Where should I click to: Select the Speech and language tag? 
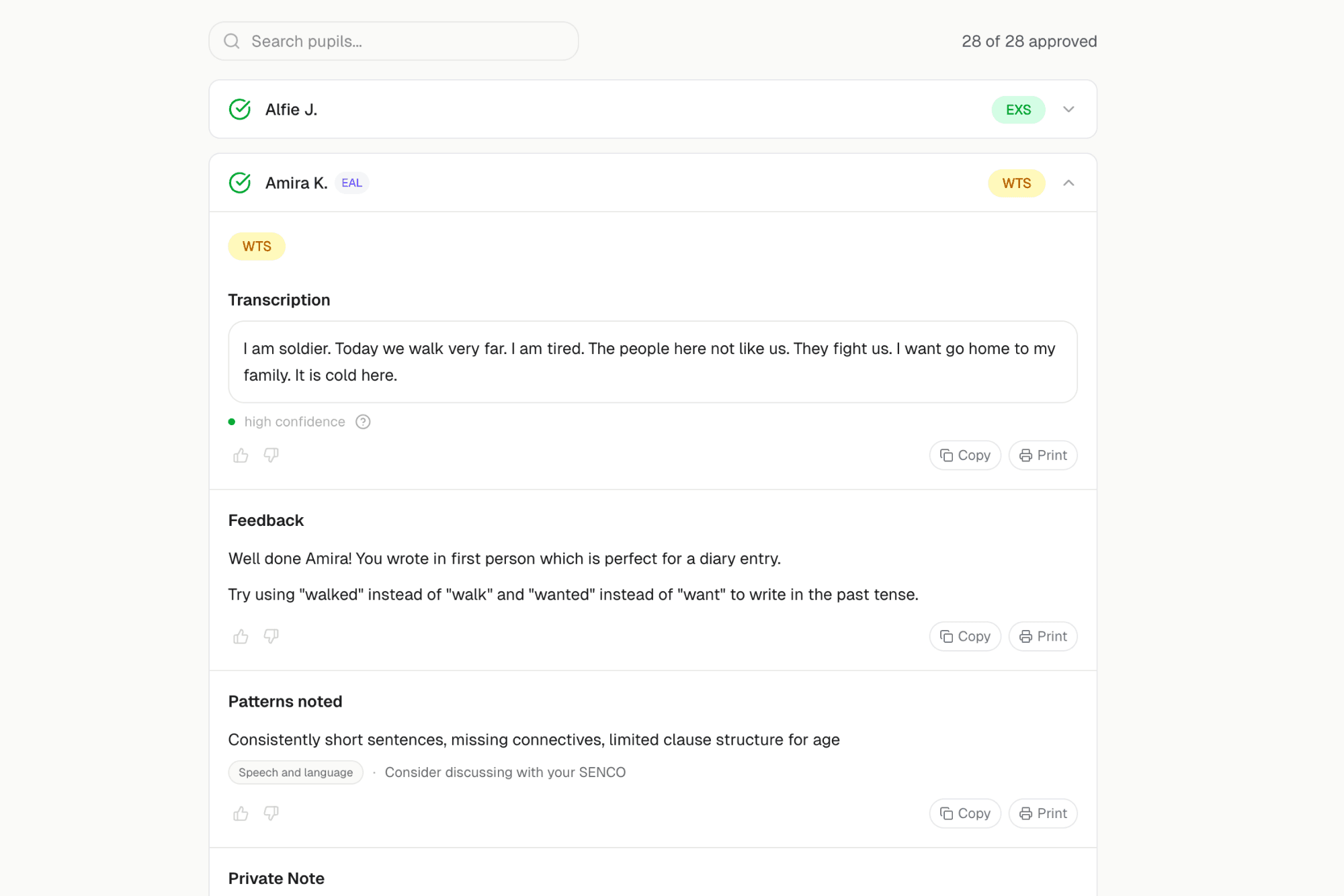(x=295, y=772)
